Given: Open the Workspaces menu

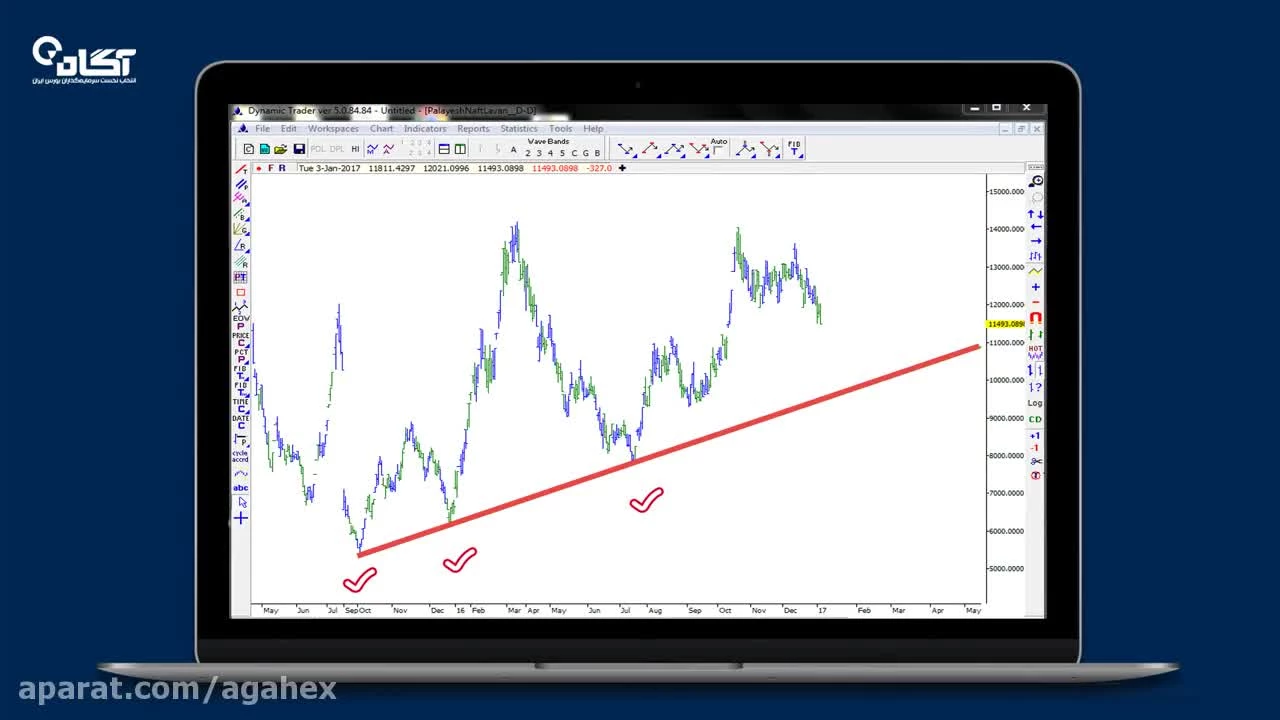Looking at the screenshot, I should pos(333,129).
